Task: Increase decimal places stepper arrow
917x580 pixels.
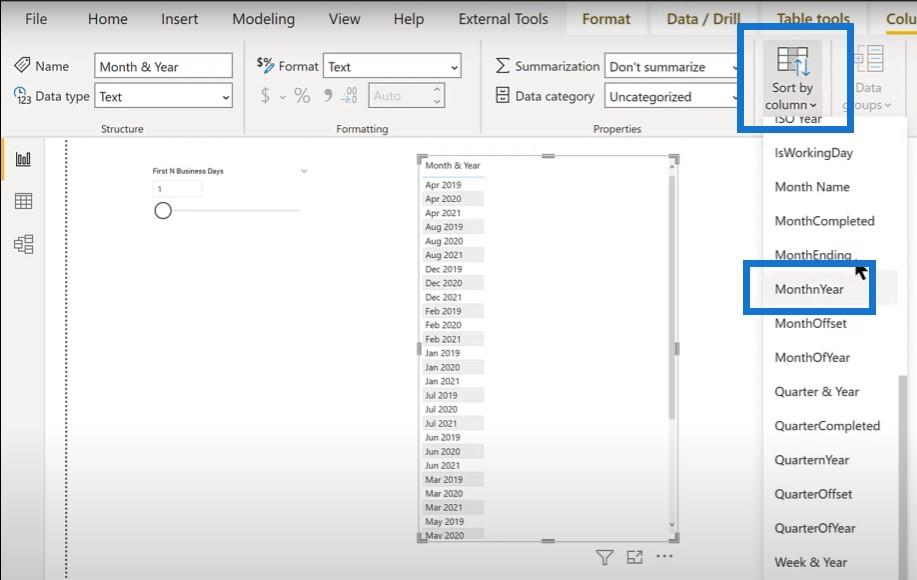Action: 437,89
